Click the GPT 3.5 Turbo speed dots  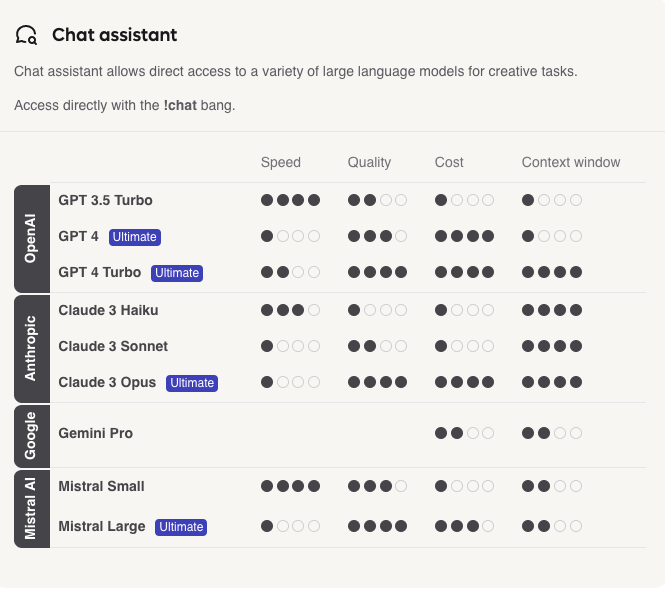pos(290,200)
